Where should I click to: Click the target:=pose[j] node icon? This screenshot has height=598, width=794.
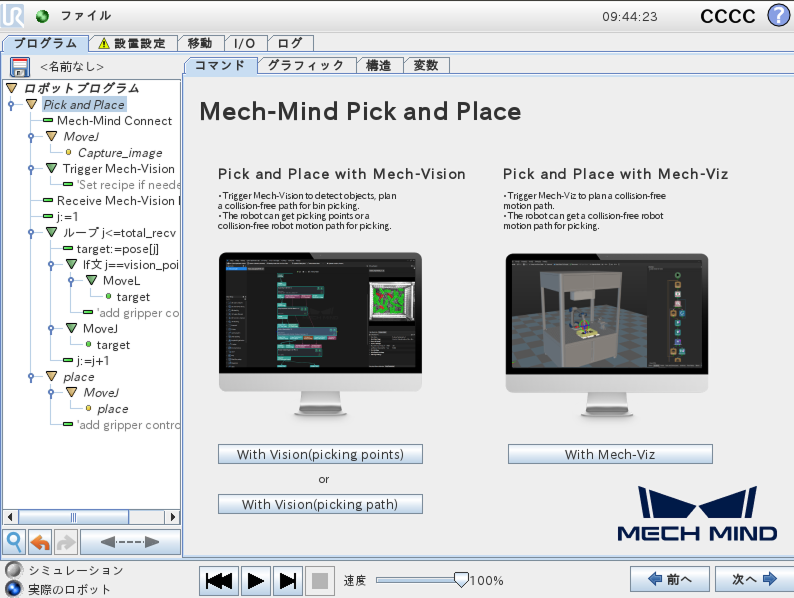pos(68,248)
